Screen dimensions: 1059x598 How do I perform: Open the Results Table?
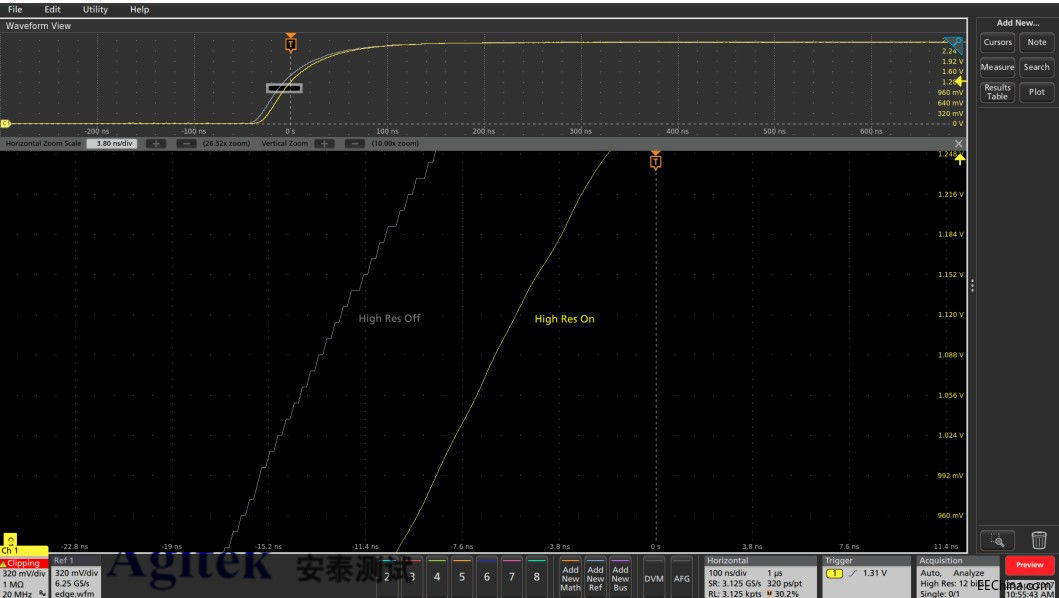[x=998, y=92]
